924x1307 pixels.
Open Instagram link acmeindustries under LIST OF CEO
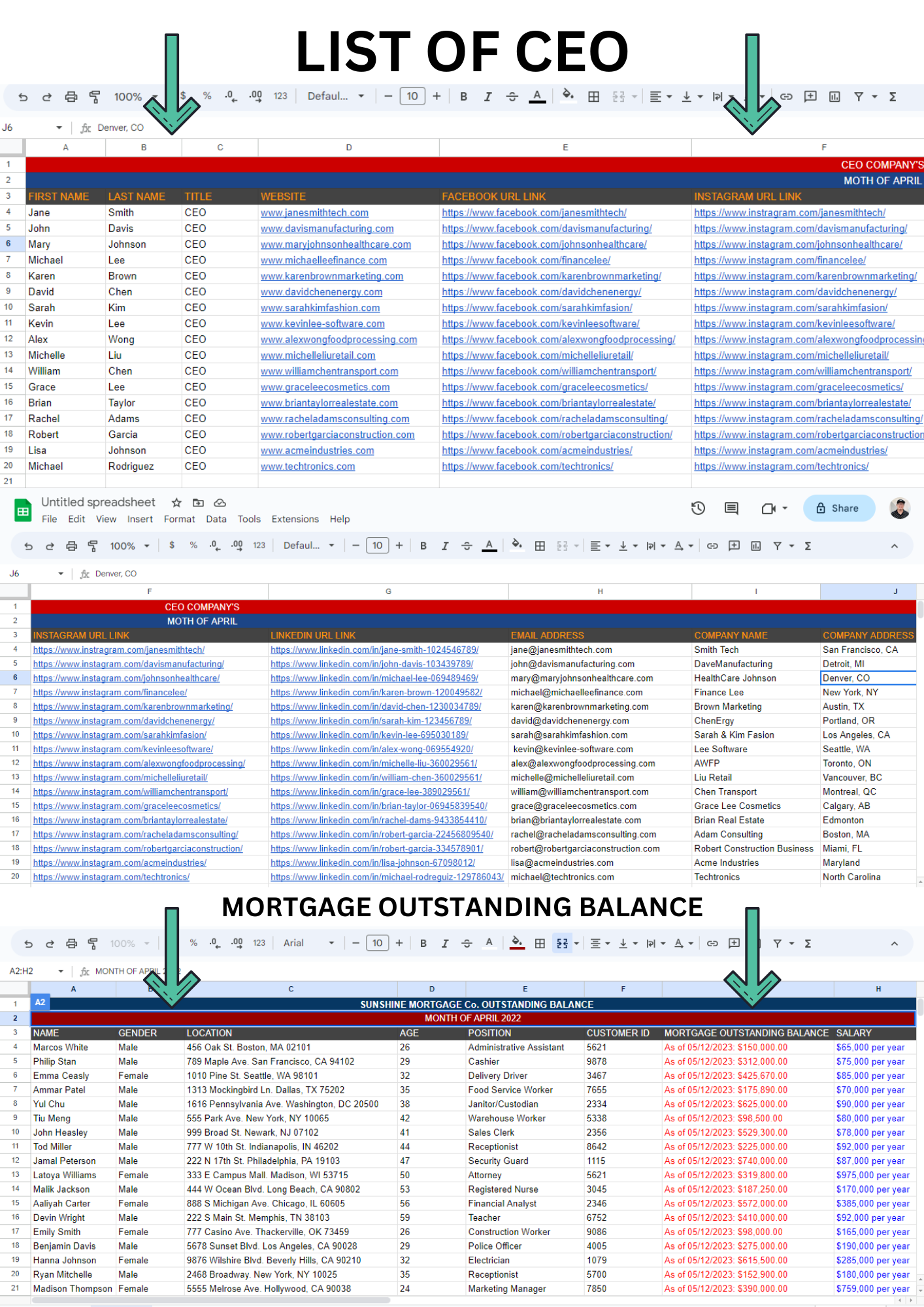tap(791, 450)
